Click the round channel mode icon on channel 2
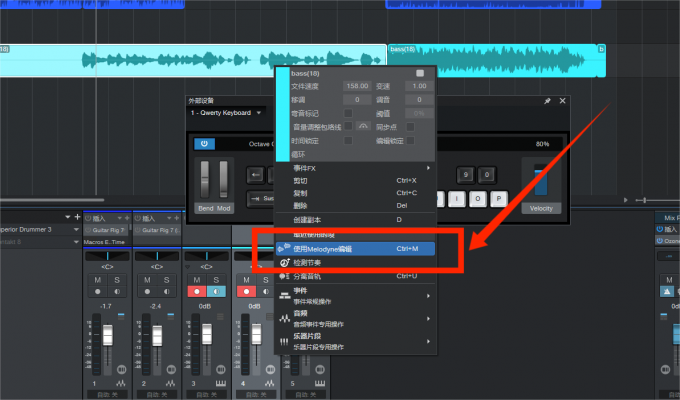 click(171, 370)
